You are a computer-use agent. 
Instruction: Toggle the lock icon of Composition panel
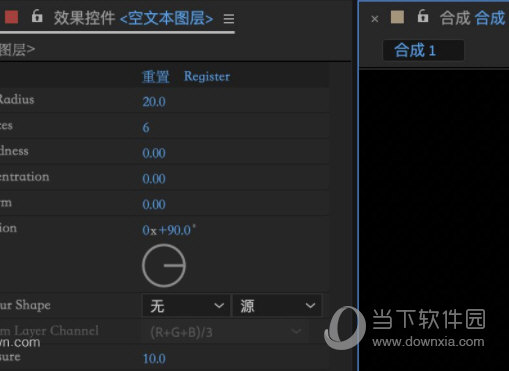click(x=423, y=16)
